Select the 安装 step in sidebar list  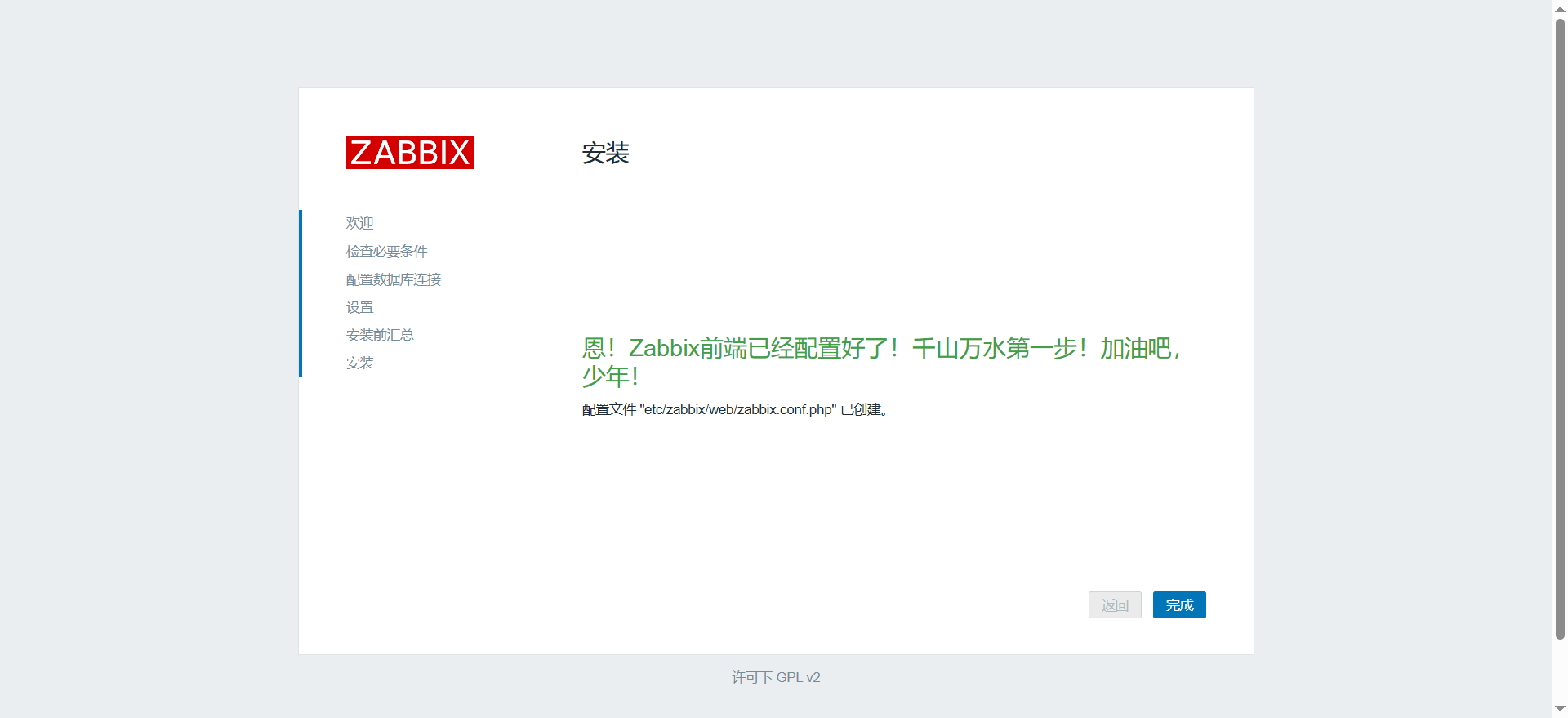coord(359,363)
